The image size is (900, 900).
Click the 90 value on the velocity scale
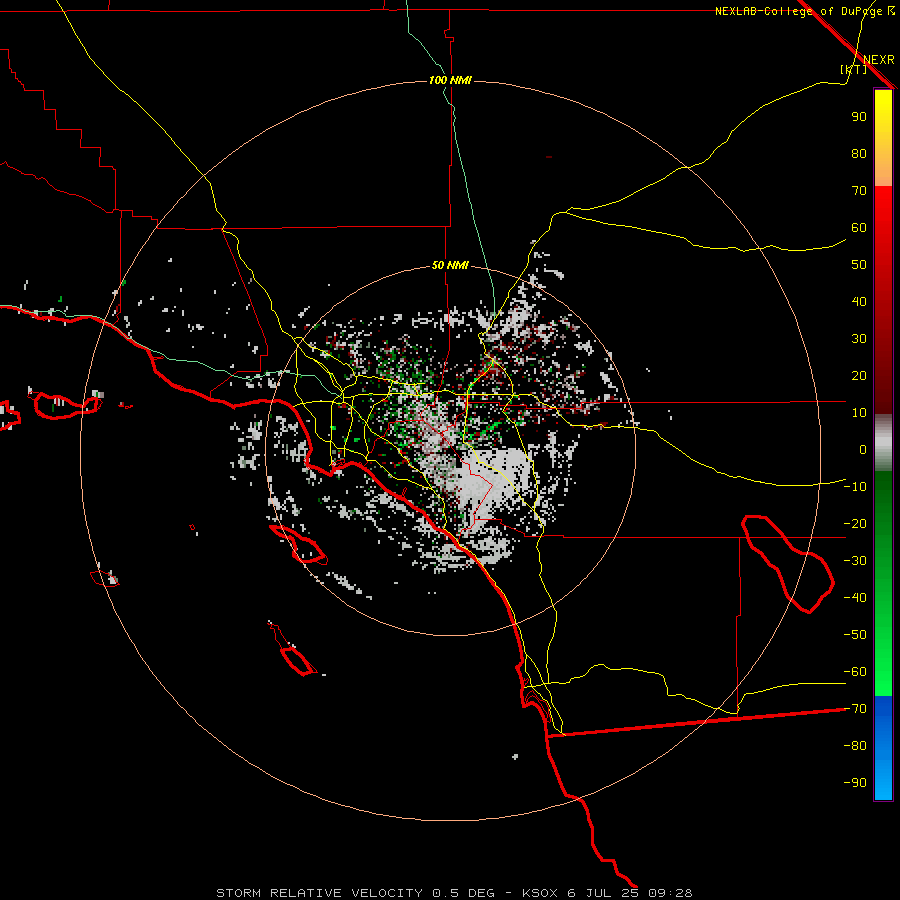click(859, 117)
